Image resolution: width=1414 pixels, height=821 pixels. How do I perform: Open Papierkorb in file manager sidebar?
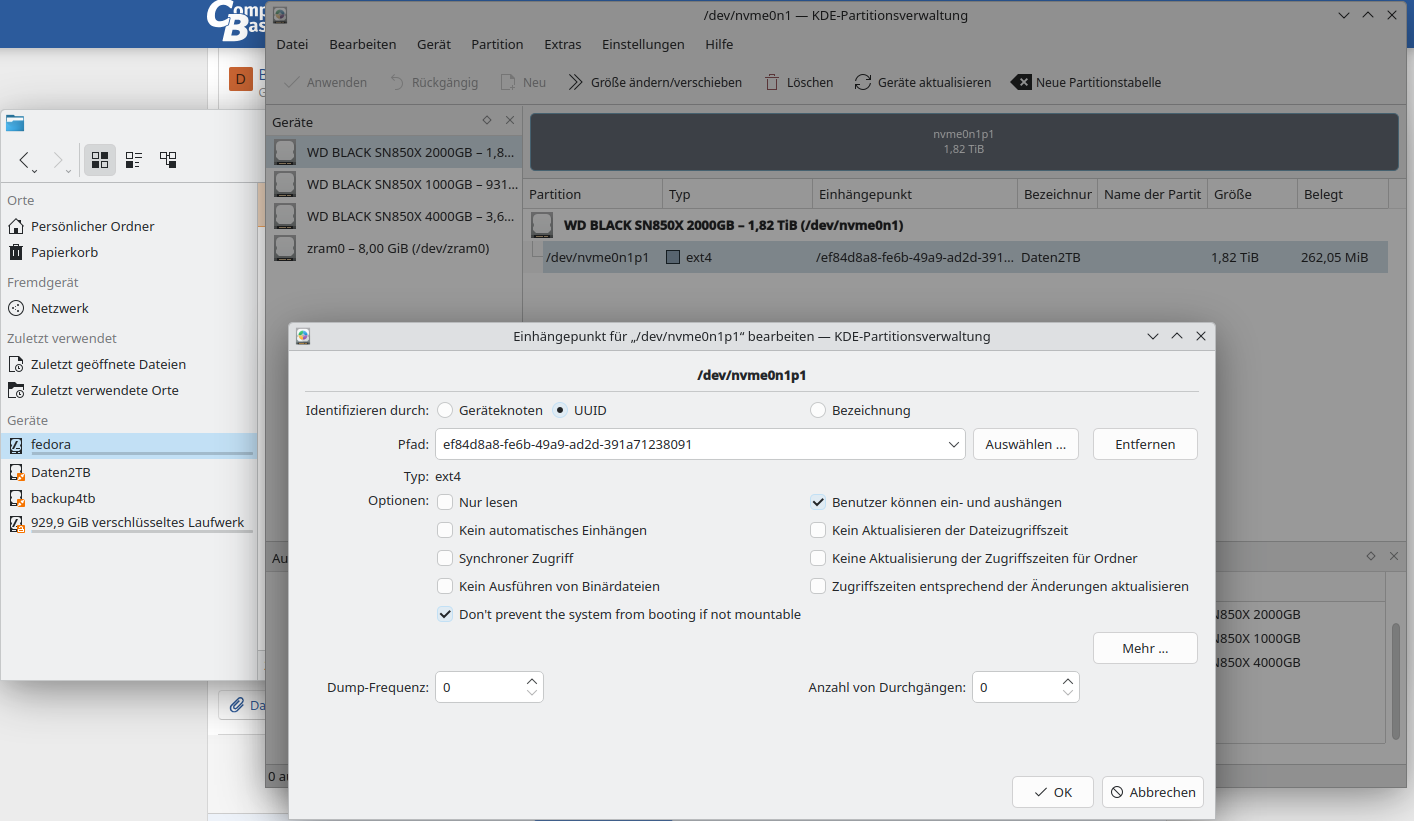coord(129,252)
